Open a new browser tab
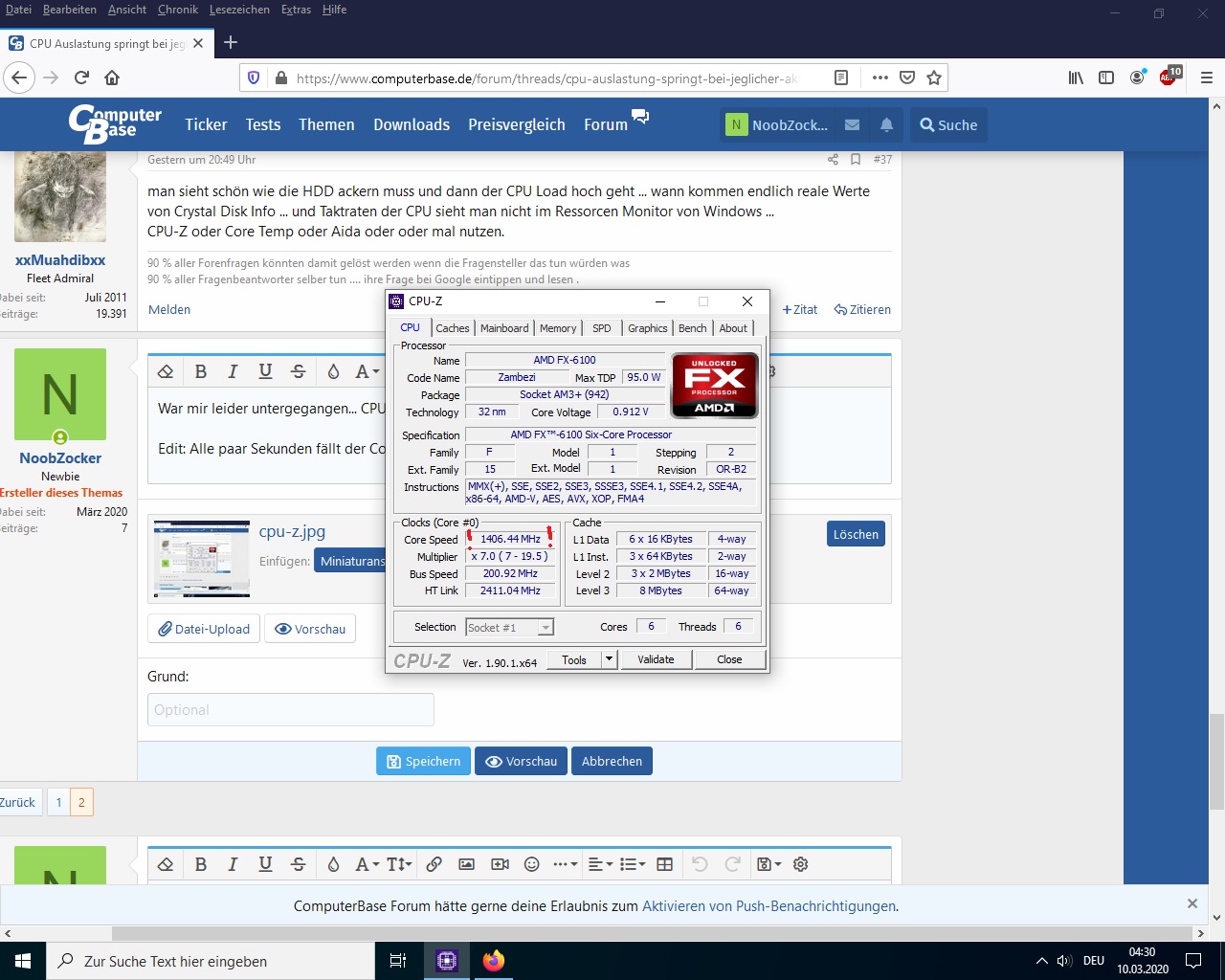The height and width of the screenshot is (980, 1225). coord(231,42)
